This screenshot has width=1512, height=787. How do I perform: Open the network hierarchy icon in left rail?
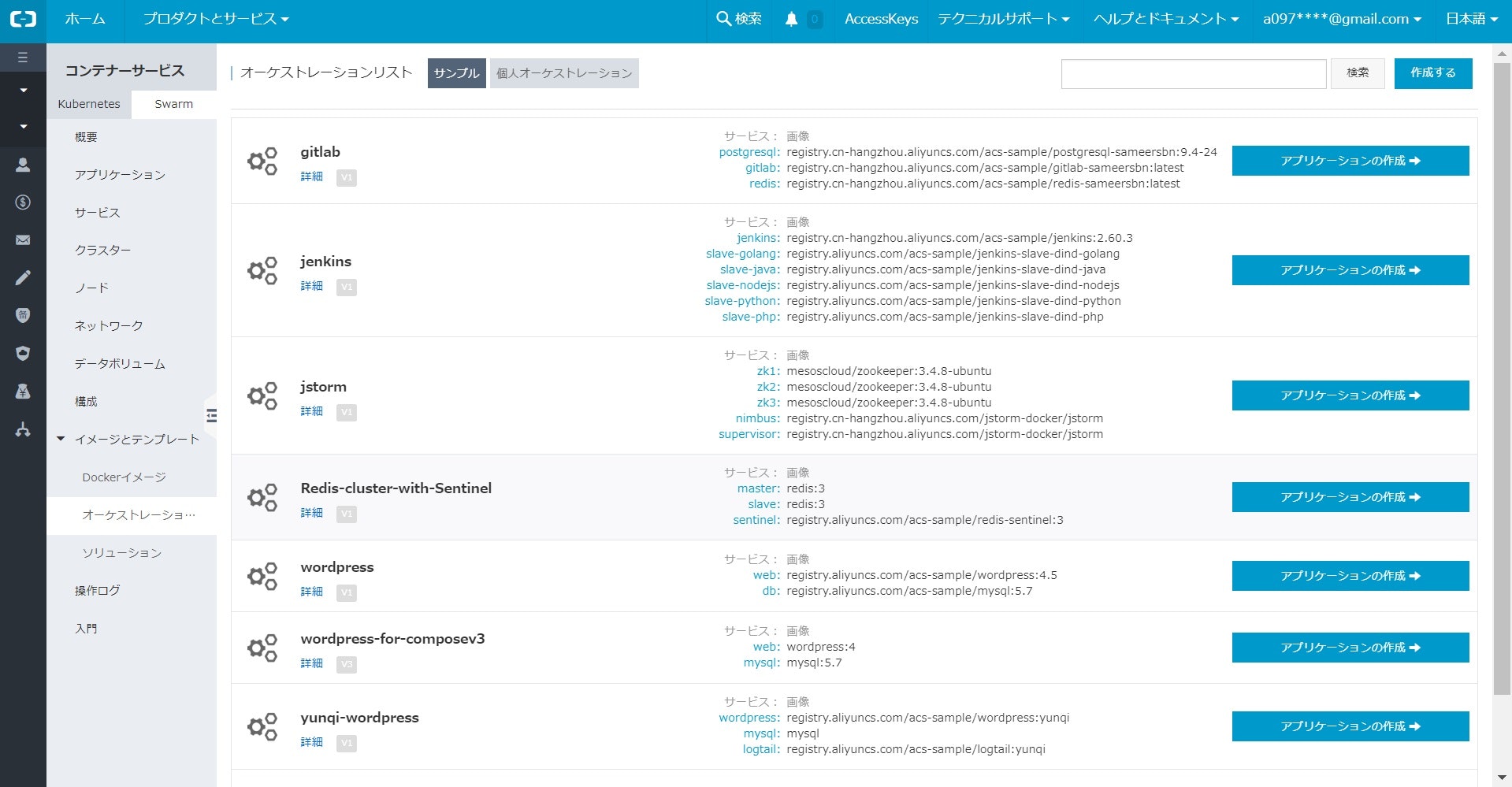click(23, 429)
